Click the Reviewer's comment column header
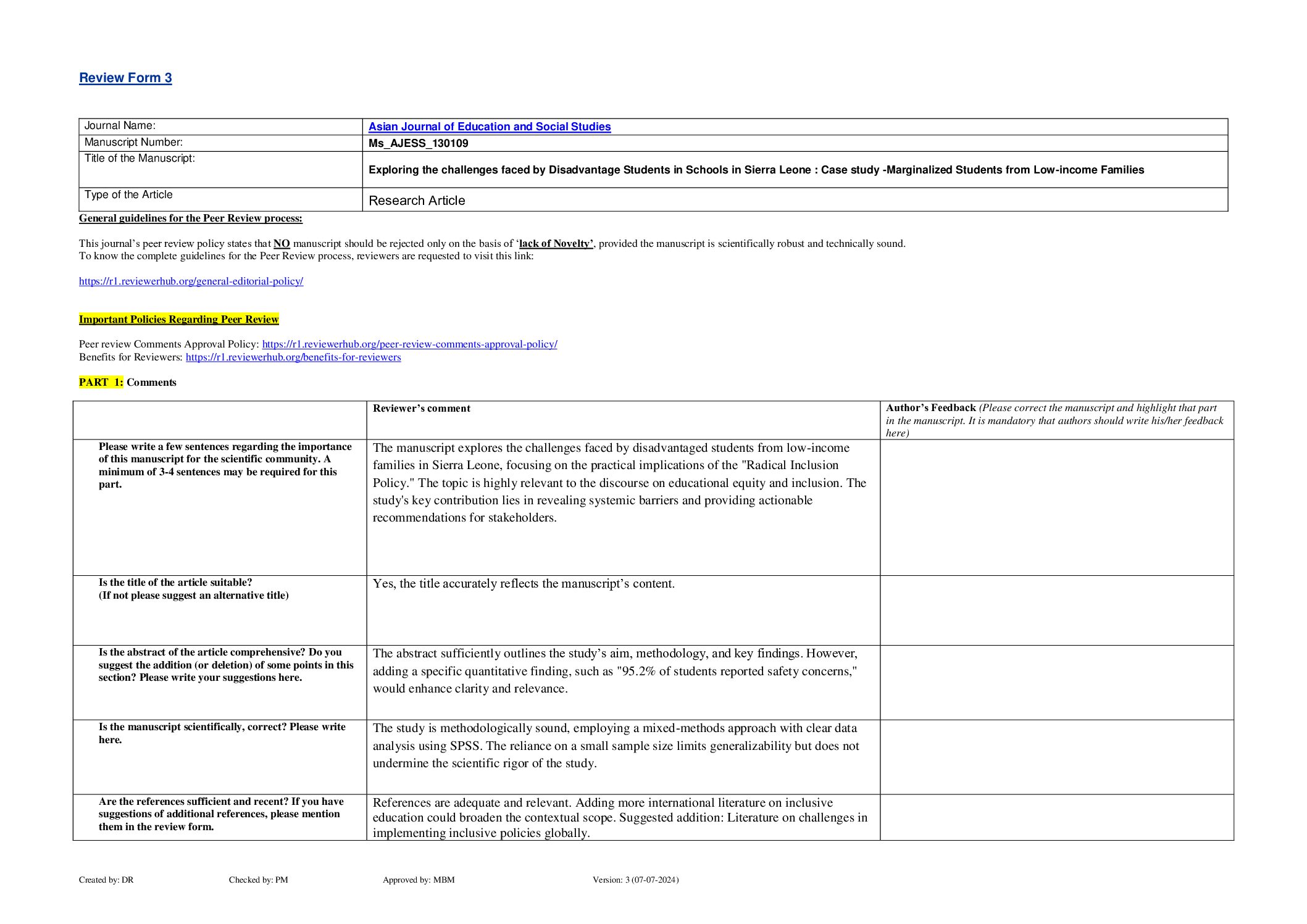1307x924 pixels. pos(421,409)
